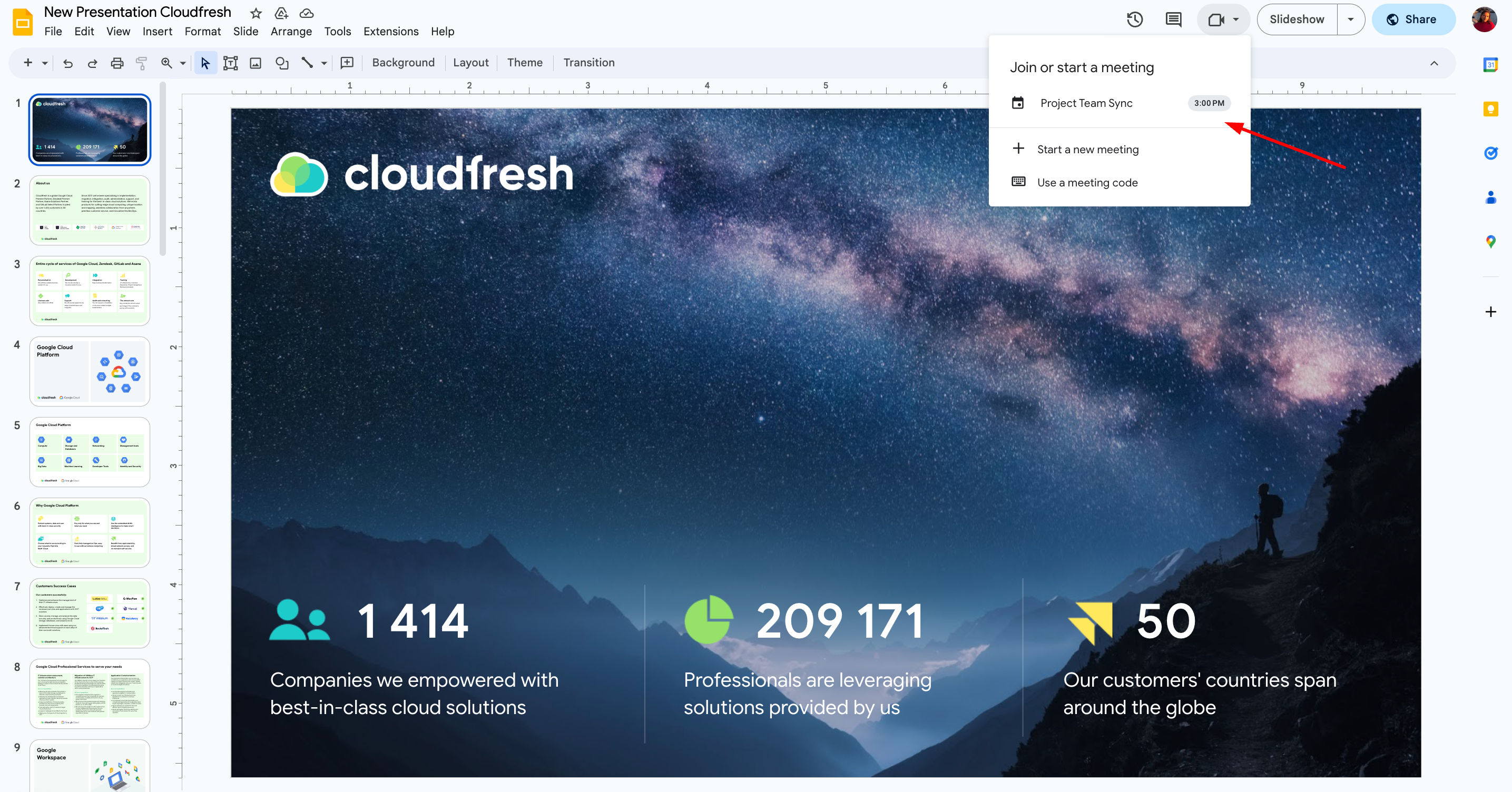The image size is (1512, 792).
Task: Open the Tools menu
Action: (338, 31)
